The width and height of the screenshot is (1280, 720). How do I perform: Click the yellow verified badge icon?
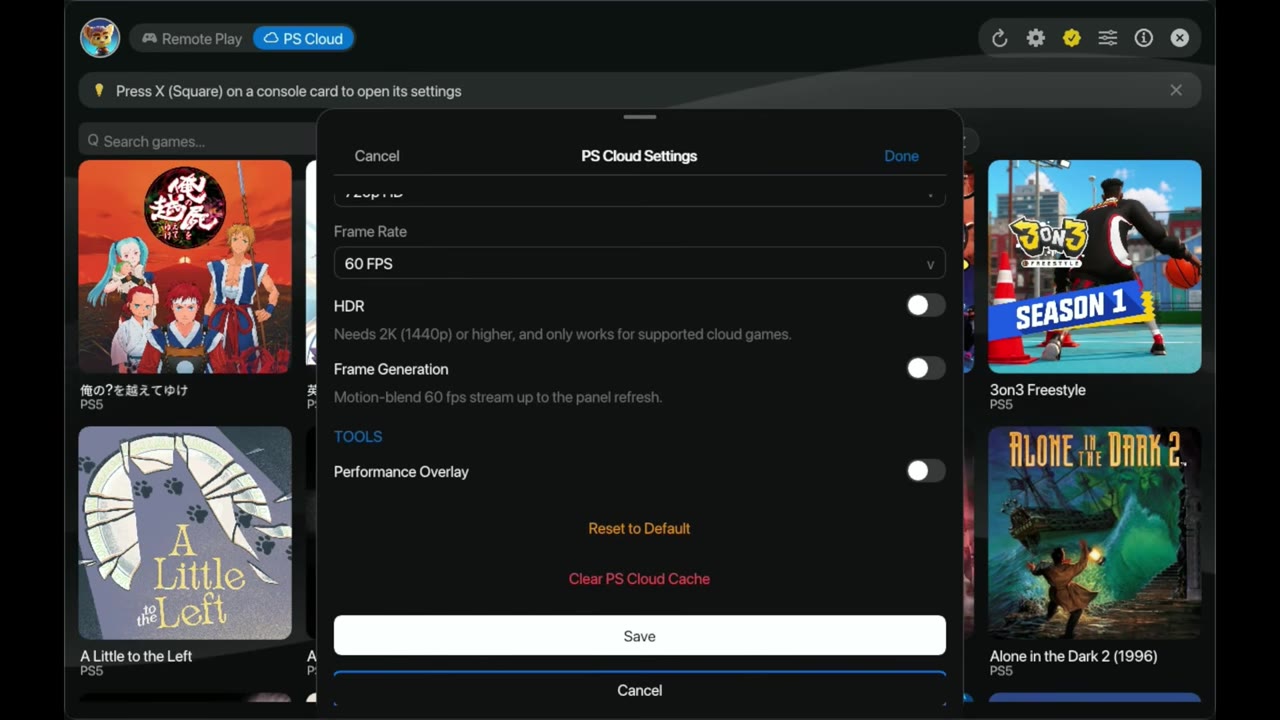[x=1072, y=38]
